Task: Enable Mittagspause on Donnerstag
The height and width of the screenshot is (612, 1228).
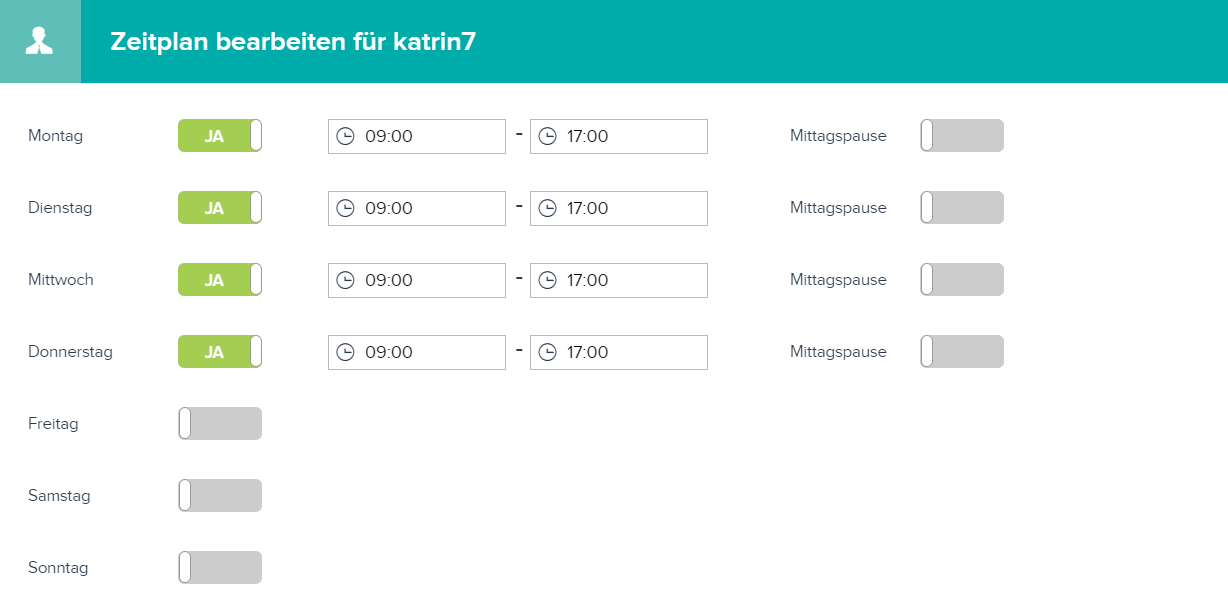Action: tap(962, 352)
